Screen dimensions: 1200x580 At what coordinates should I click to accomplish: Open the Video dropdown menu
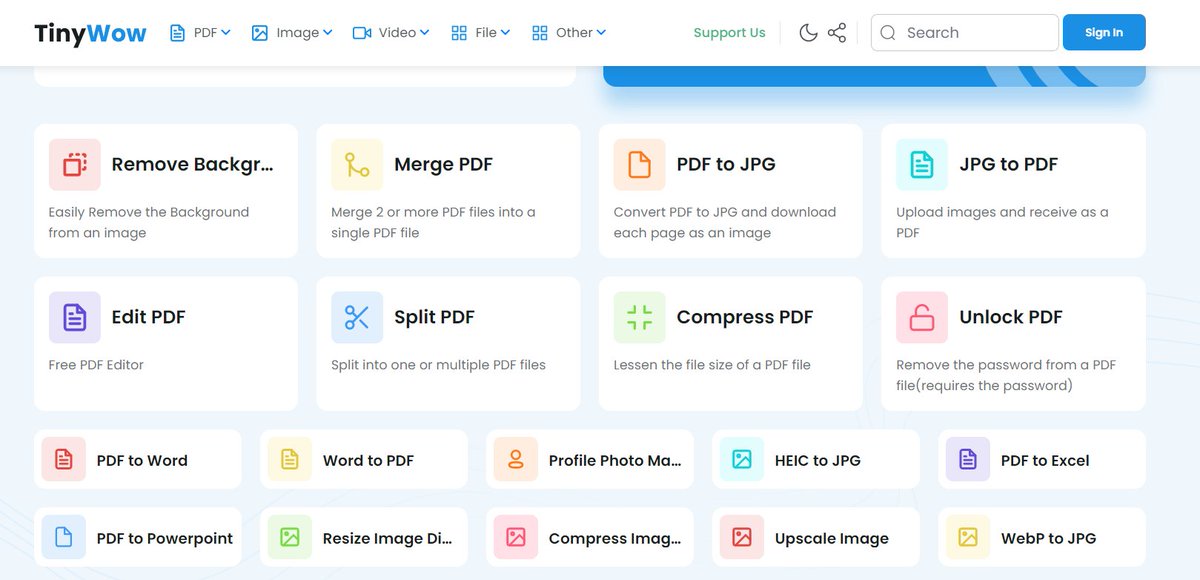(x=391, y=33)
